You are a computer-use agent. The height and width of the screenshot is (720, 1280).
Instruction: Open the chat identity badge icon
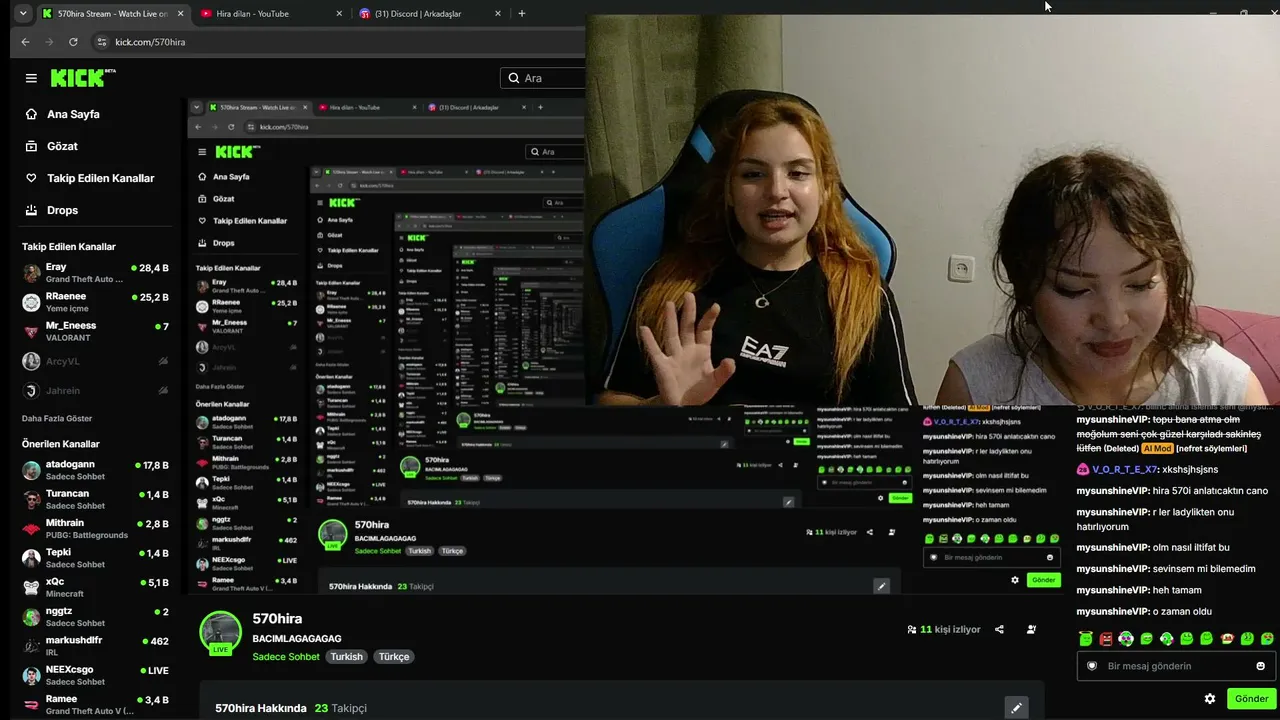1092,666
